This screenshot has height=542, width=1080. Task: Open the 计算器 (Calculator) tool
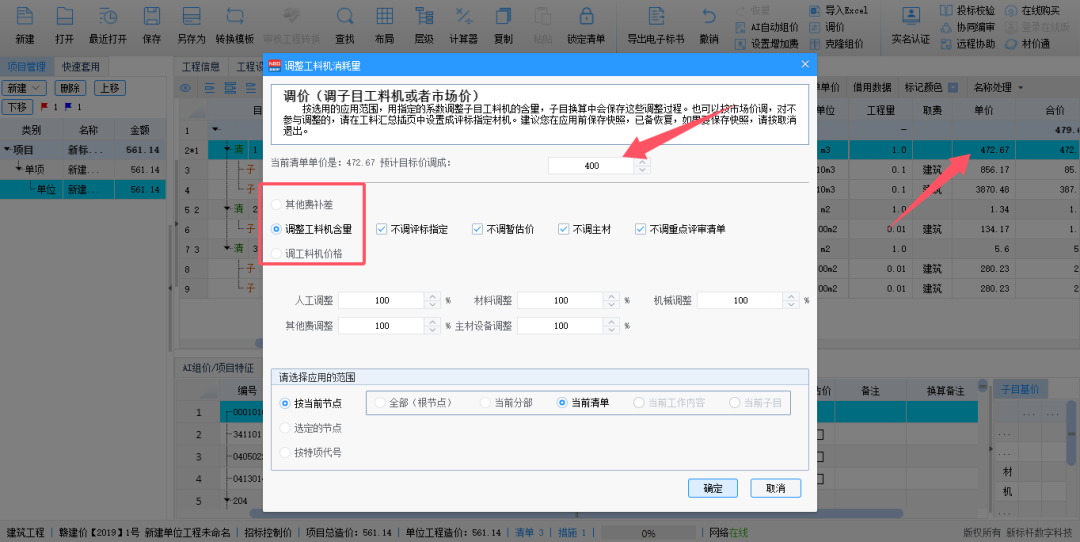tap(463, 17)
